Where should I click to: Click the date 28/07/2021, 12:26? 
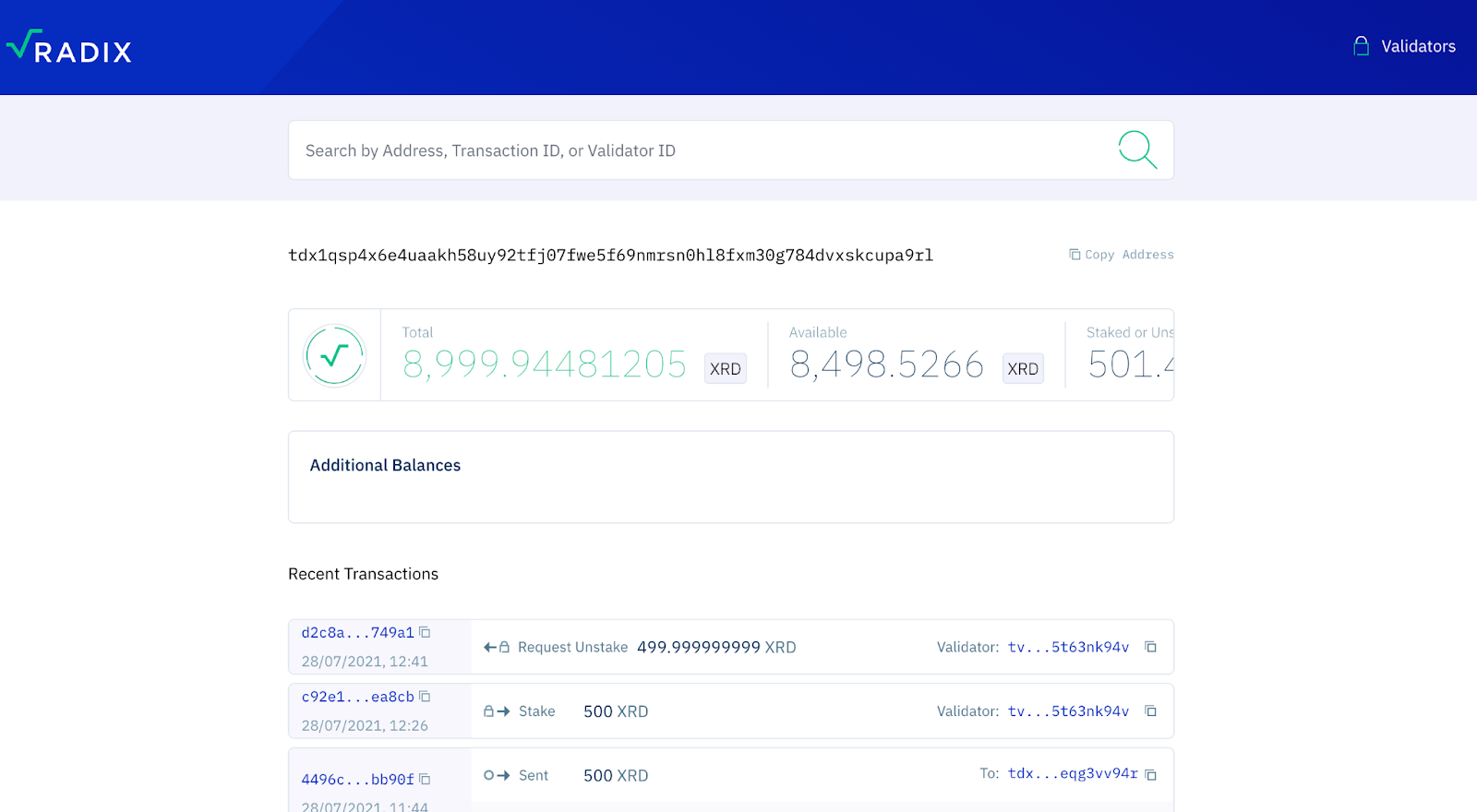(365, 726)
